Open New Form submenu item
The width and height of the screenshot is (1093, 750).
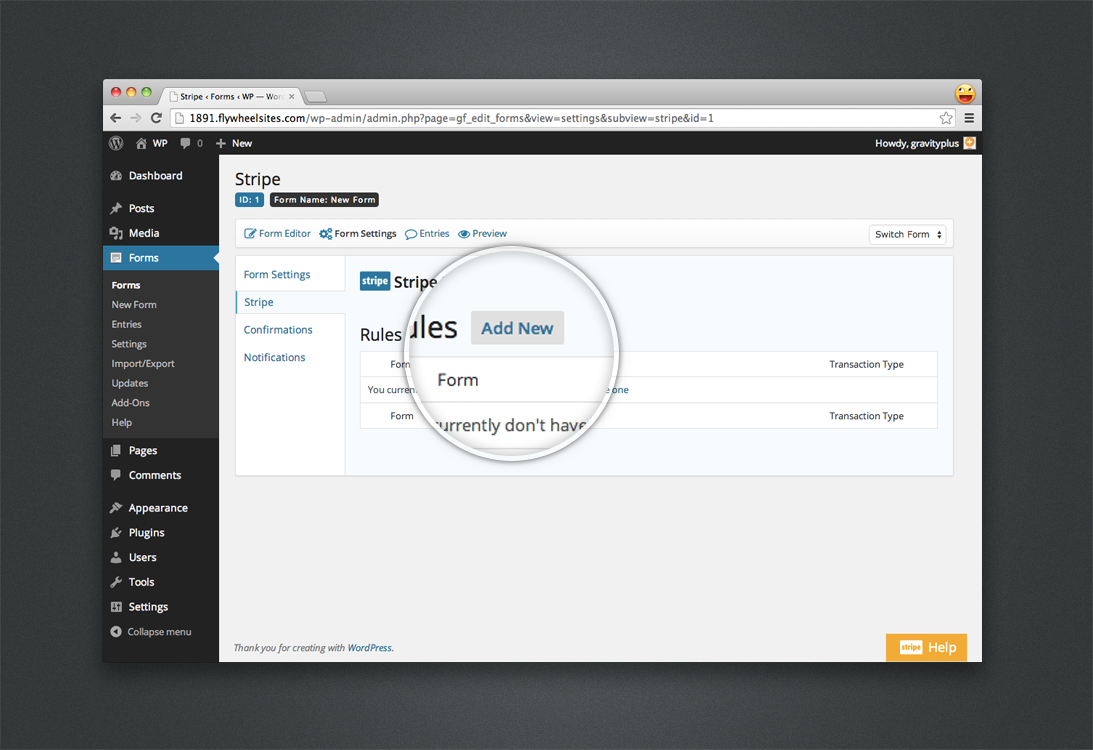134,305
